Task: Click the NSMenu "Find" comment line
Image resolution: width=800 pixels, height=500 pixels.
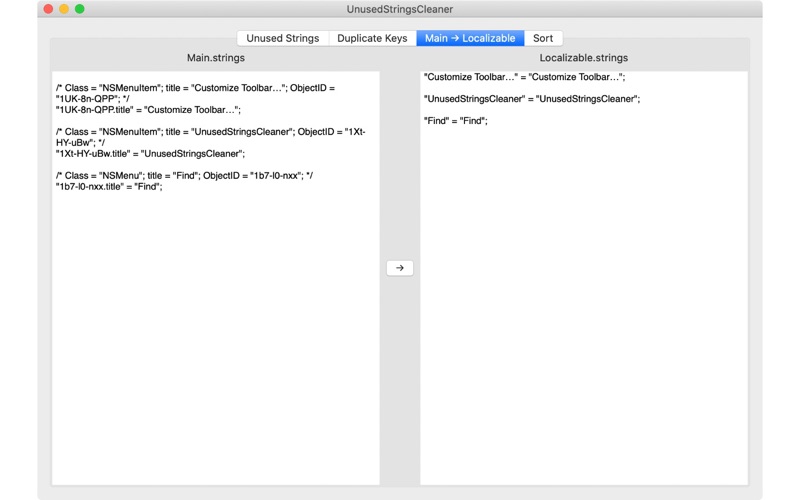Action: point(184,176)
